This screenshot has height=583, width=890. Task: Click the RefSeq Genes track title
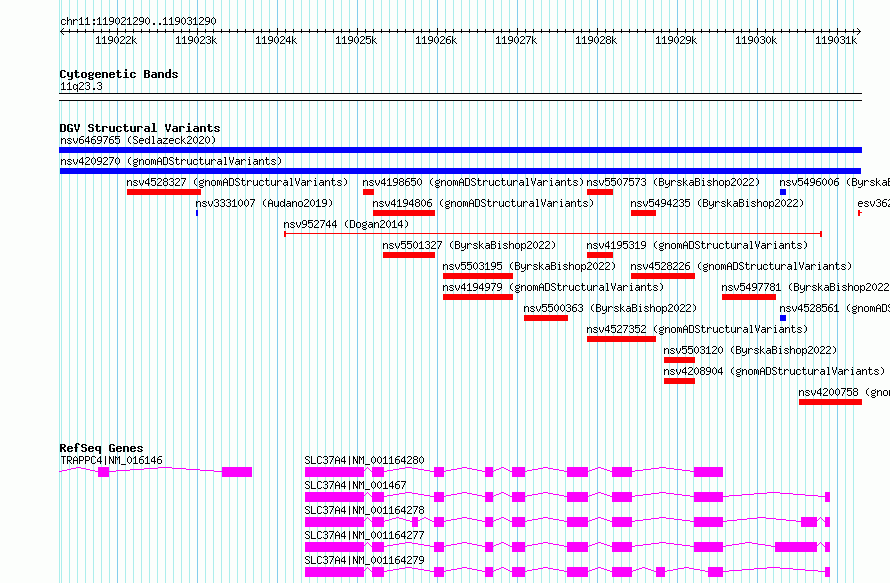tap(101, 448)
